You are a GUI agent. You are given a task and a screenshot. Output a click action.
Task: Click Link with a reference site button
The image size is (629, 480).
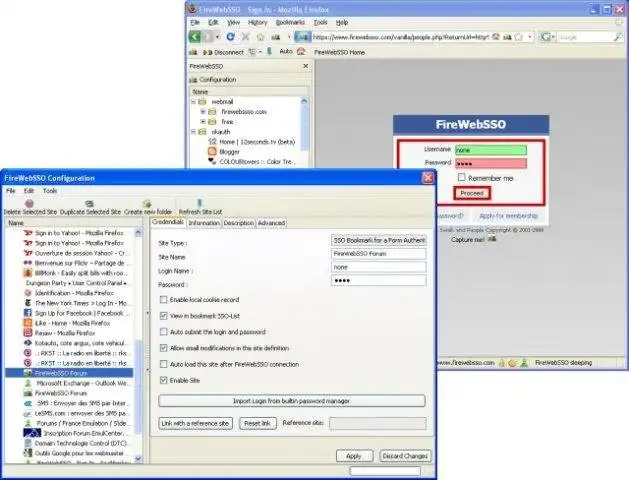[x=195, y=423]
